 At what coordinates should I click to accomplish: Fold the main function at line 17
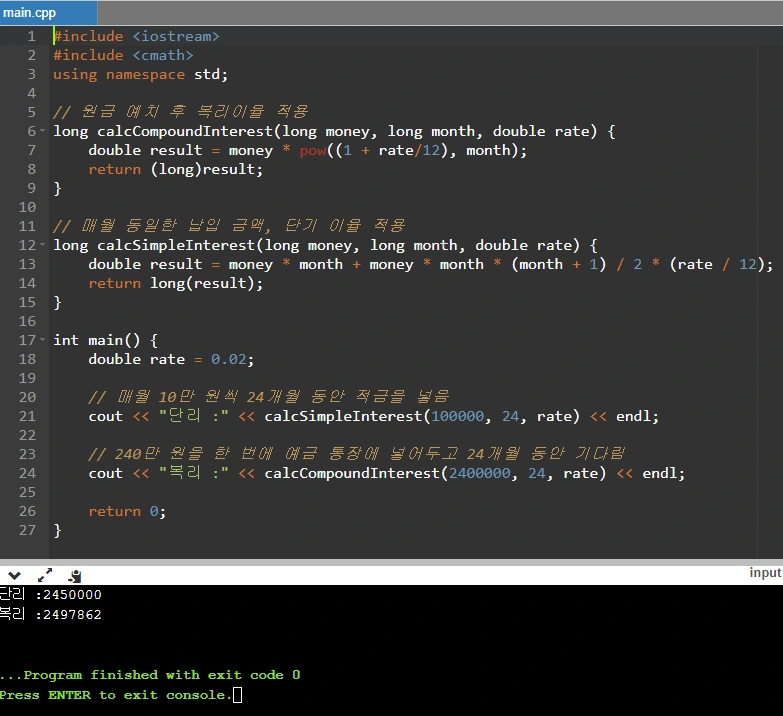42,340
